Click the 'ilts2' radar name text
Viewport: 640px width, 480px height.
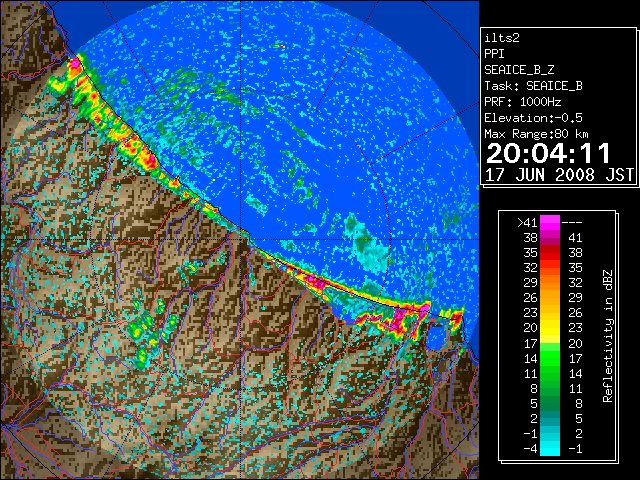pos(502,38)
